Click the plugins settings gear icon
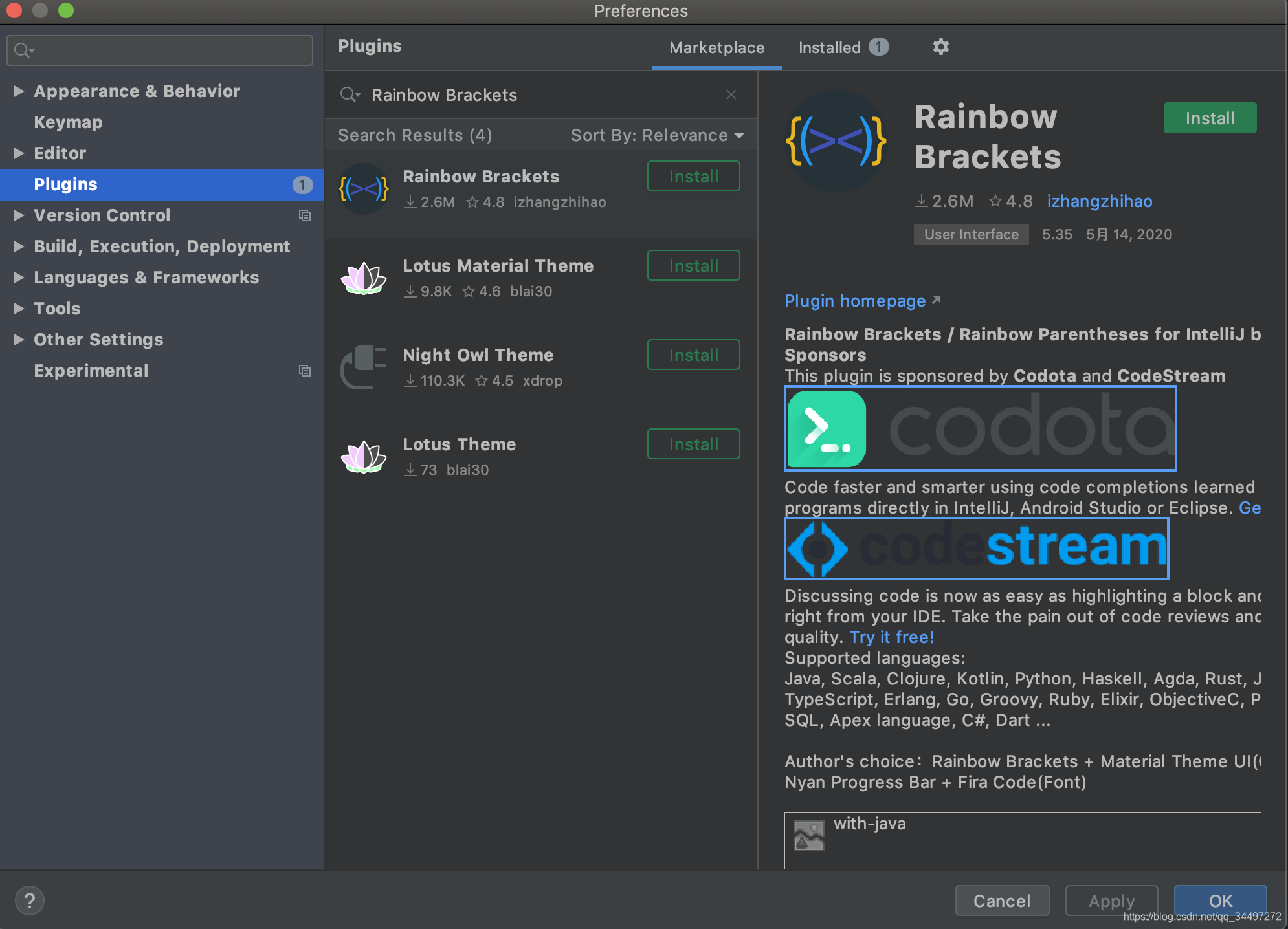 tap(940, 47)
